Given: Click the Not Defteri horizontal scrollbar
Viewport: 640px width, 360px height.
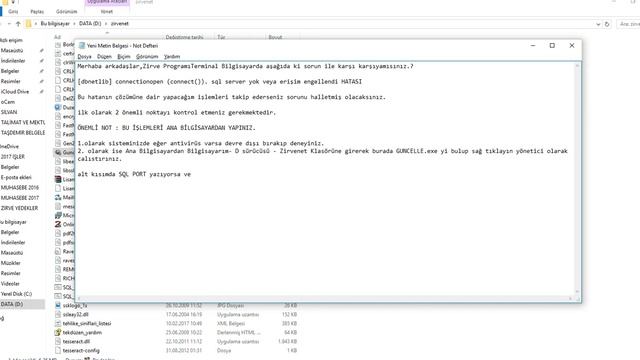Looking at the screenshot, I should coord(325,298).
